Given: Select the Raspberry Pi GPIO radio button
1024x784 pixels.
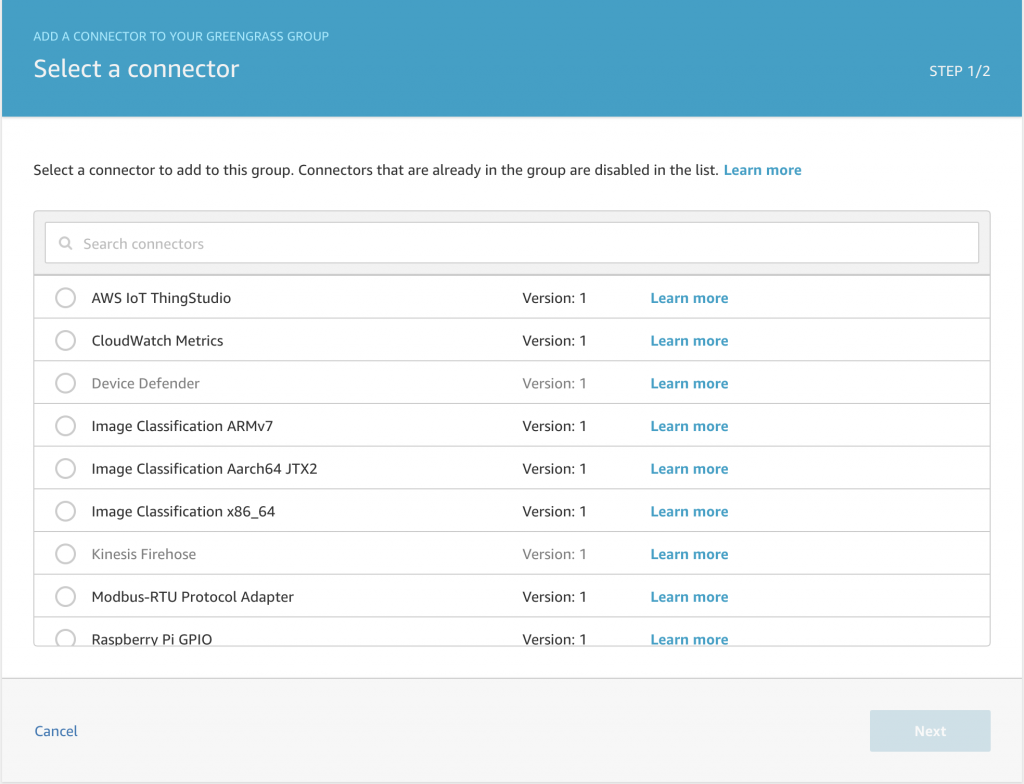Looking at the screenshot, I should tap(65, 638).
